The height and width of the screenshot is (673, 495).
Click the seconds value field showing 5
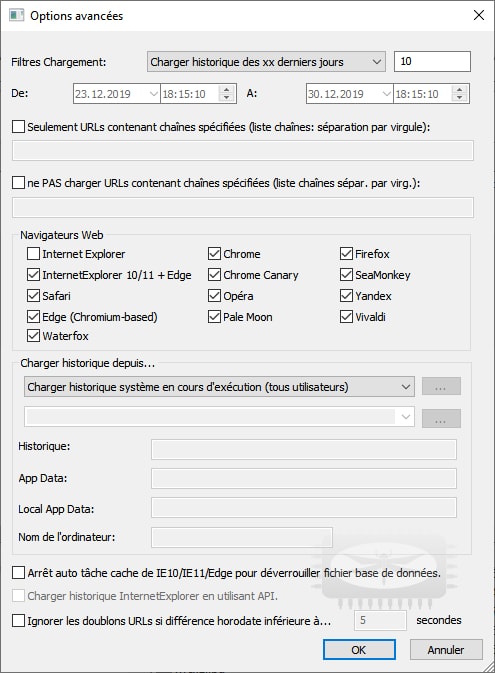click(x=380, y=621)
